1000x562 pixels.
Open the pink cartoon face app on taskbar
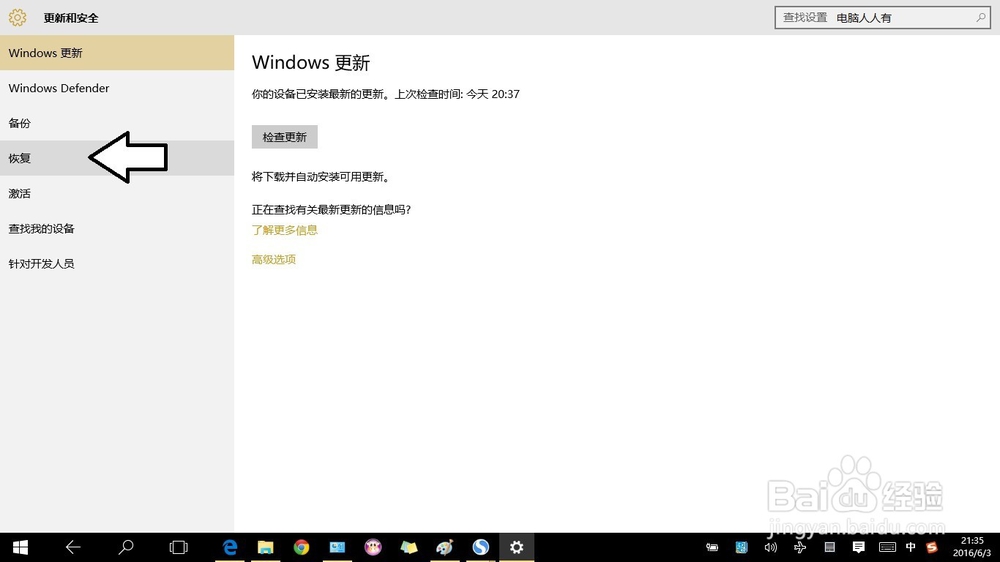click(373, 547)
